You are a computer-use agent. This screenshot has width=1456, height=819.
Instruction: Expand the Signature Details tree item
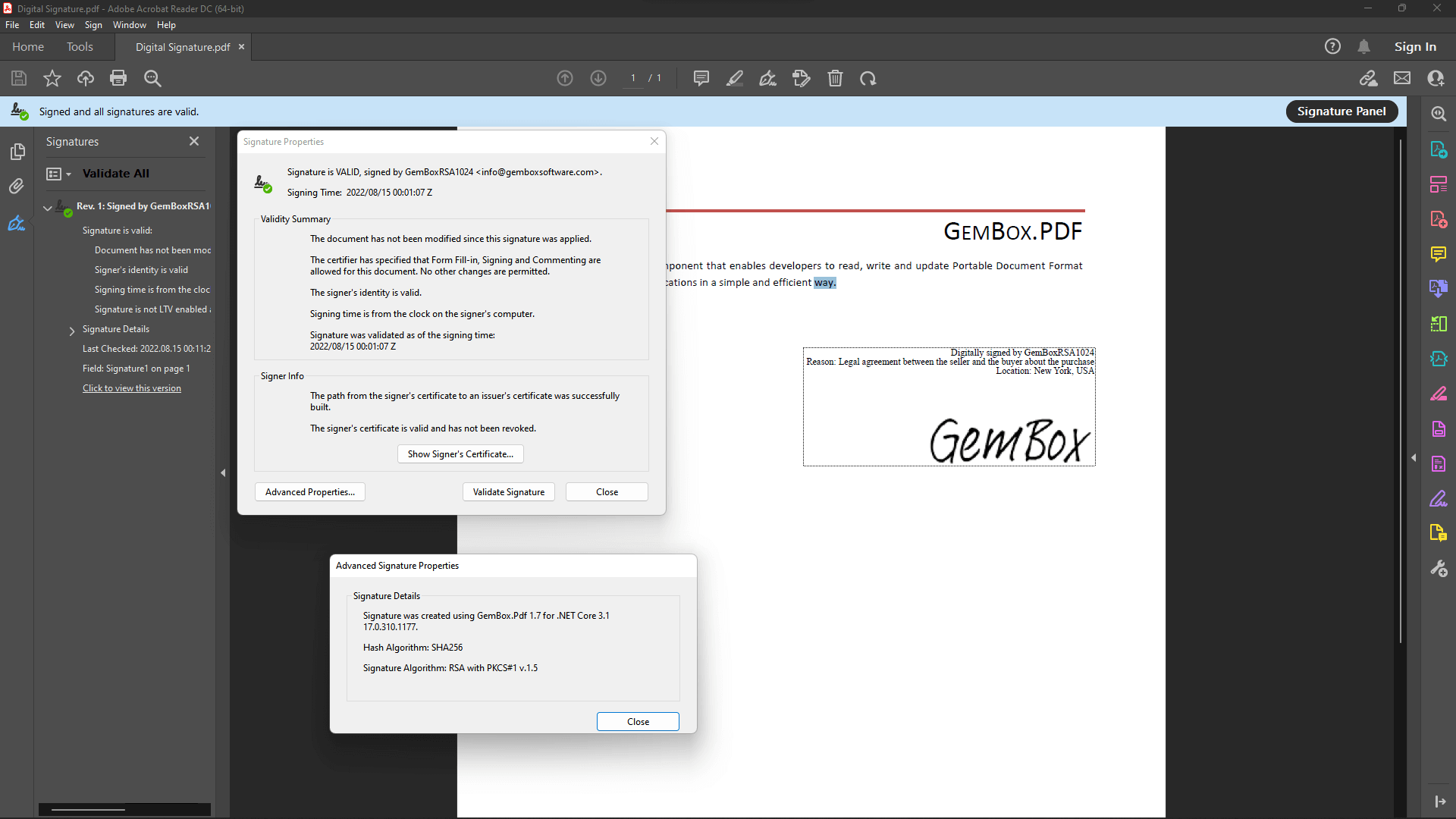[72, 331]
